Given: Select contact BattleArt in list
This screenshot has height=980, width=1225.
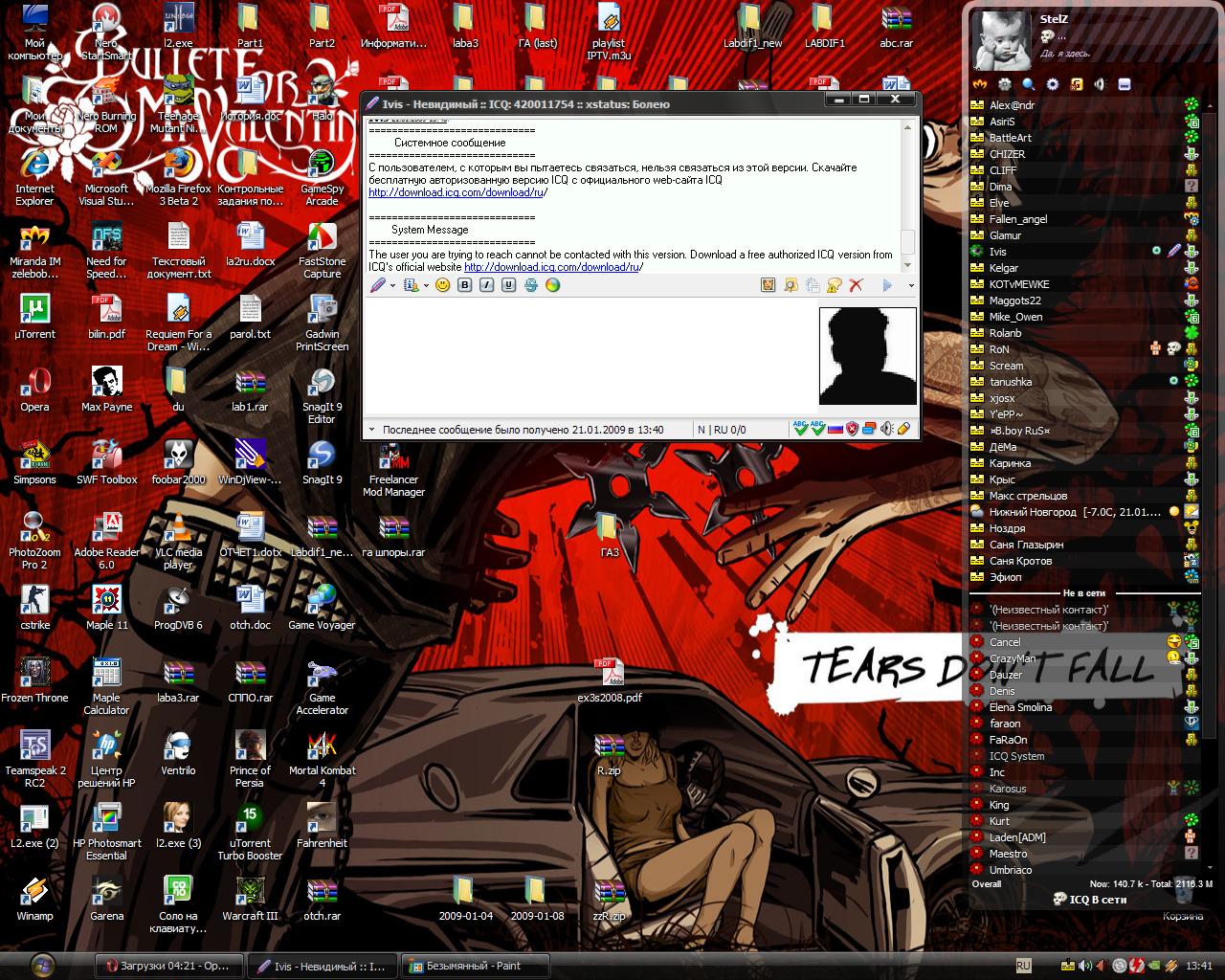Looking at the screenshot, I should coord(1083,138).
